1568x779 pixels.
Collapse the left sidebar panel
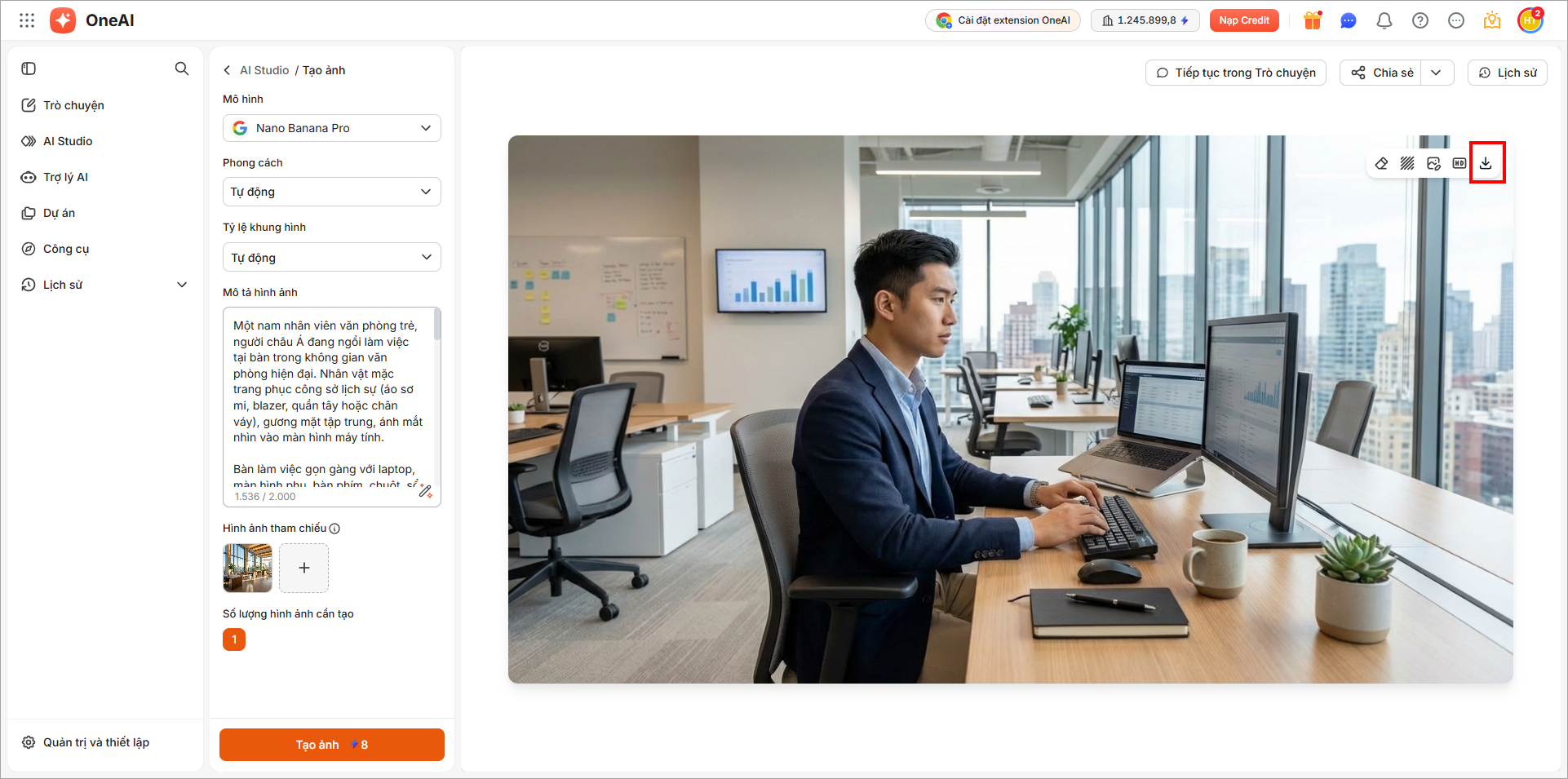click(29, 69)
